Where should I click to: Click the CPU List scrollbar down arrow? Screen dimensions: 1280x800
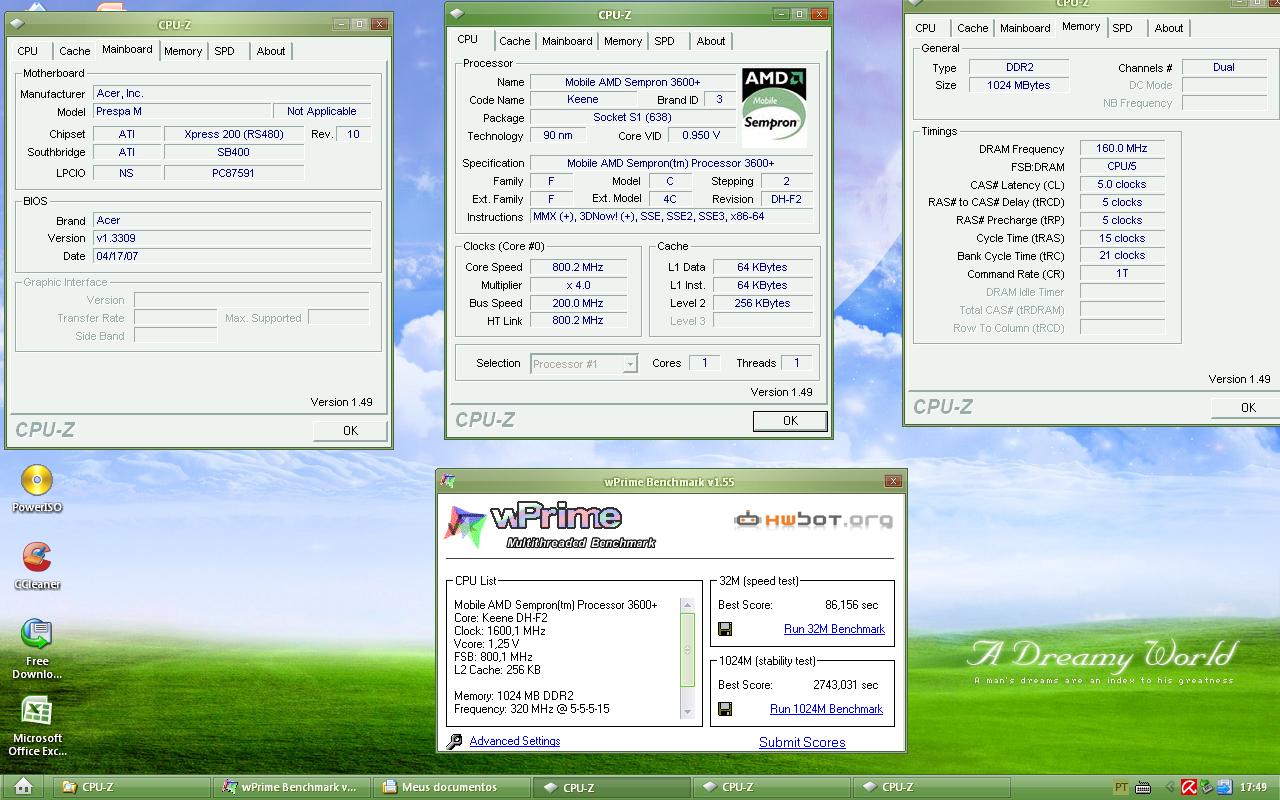pyautogui.click(x=687, y=712)
